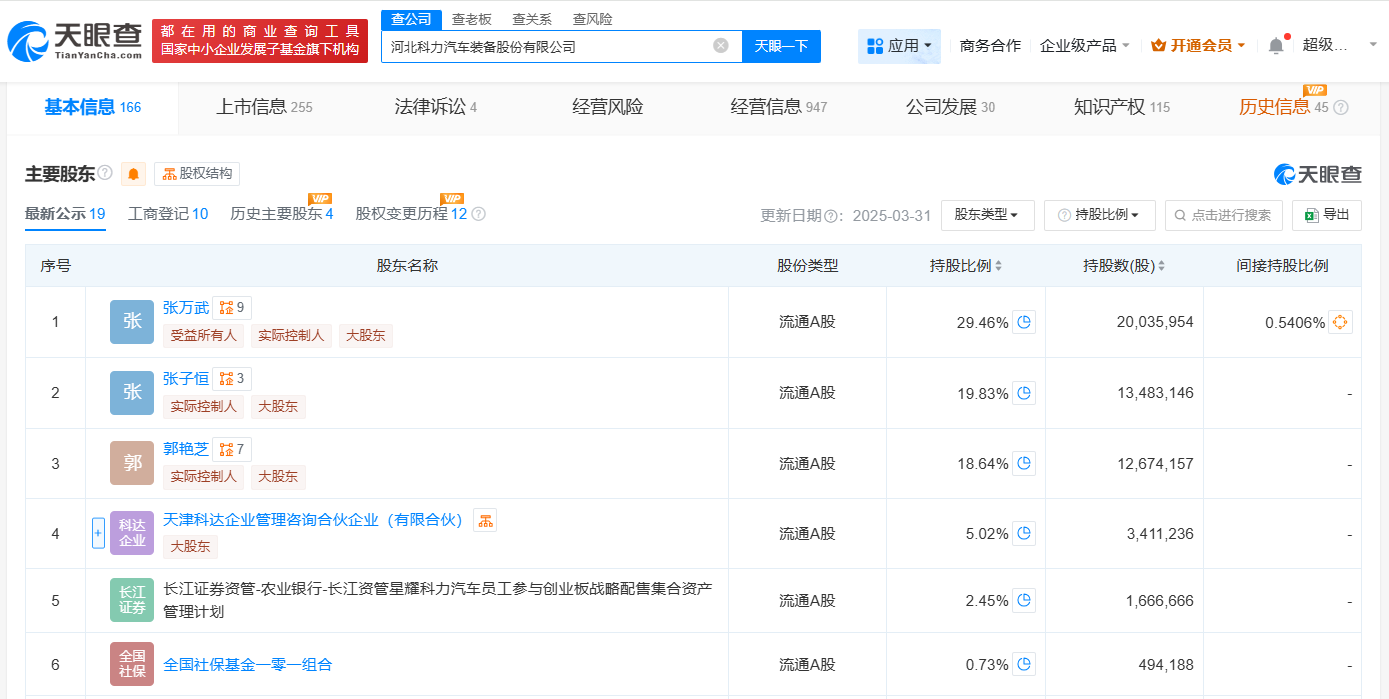
Task: Click the notification bell in top bar
Action: coord(1276,45)
